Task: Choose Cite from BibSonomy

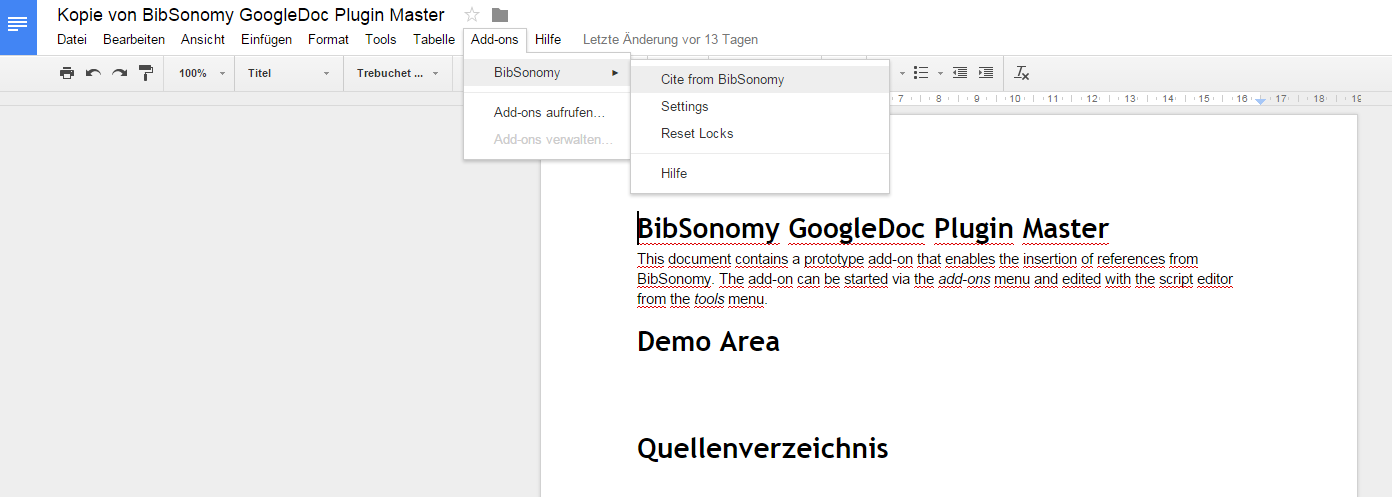Action: (760, 80)
